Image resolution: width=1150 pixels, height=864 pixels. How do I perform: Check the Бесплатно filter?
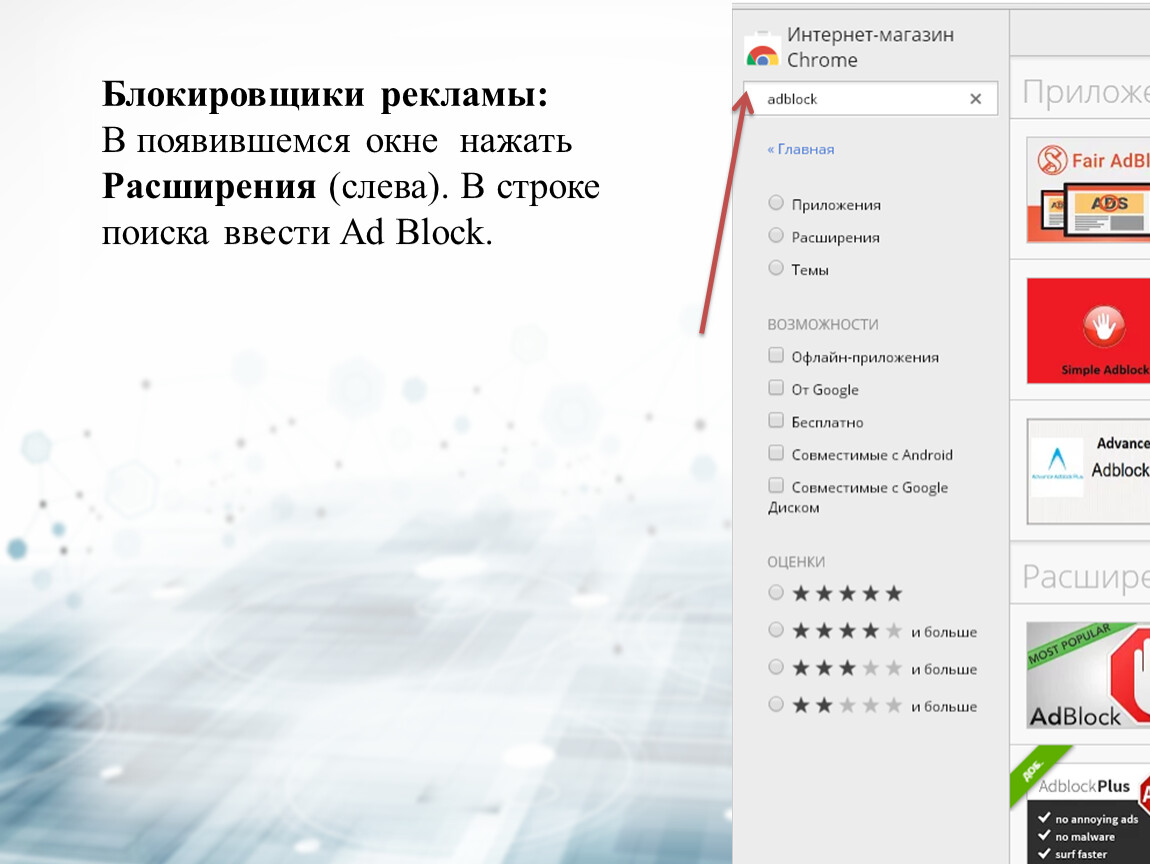(x=776, y=420)
